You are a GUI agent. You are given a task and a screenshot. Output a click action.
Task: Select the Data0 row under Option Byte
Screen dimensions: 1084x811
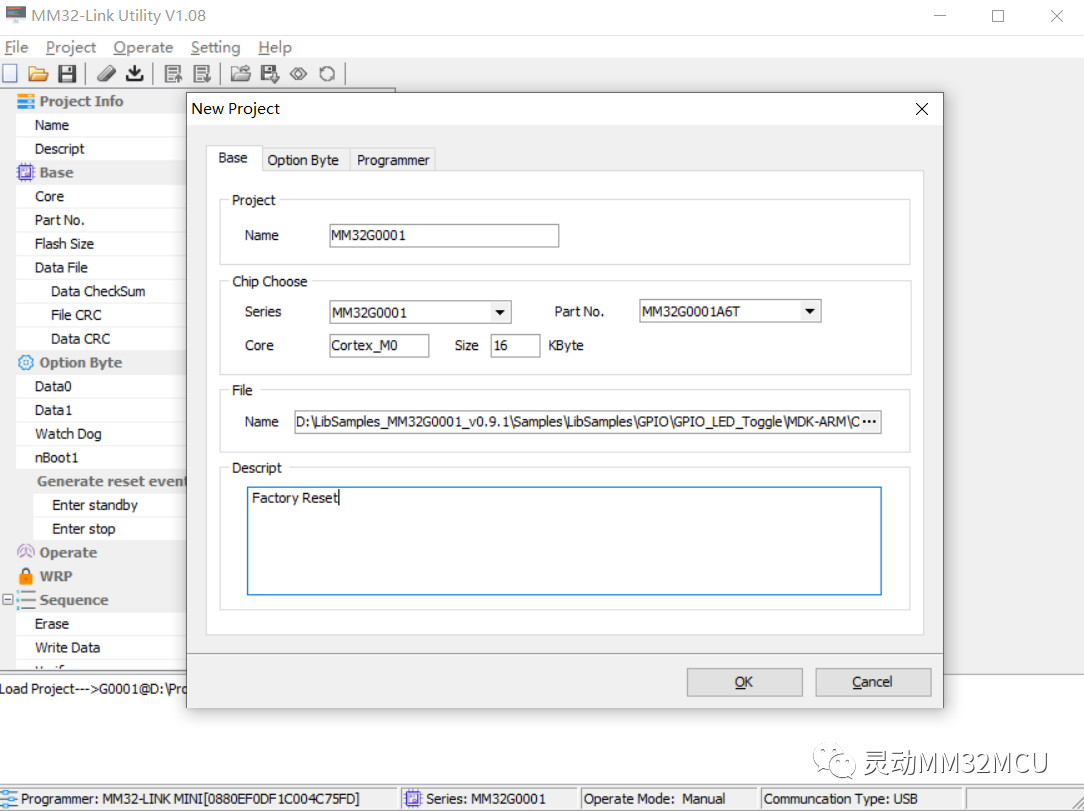(102, 386)
